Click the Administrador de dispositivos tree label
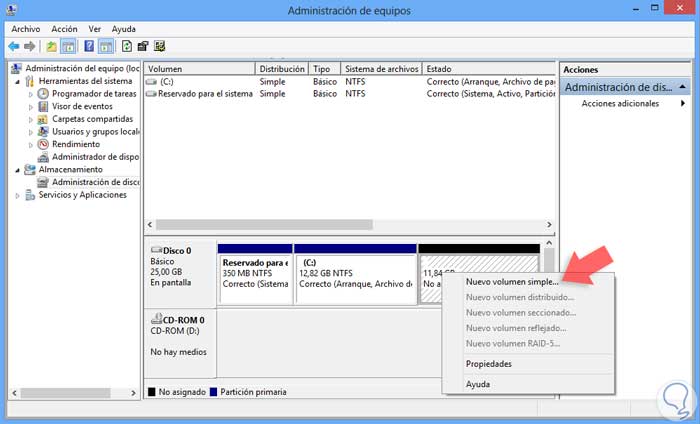 click(x=96, y=157)
